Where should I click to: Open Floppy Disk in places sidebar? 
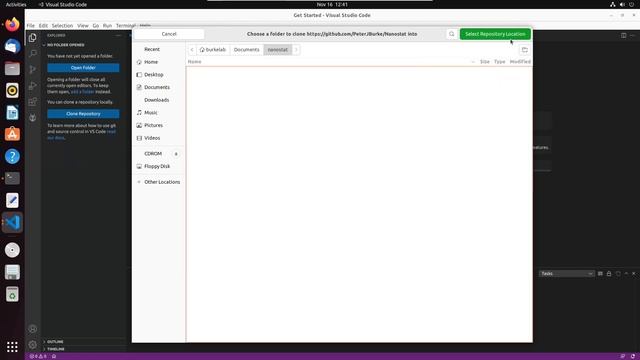point(158,167)
